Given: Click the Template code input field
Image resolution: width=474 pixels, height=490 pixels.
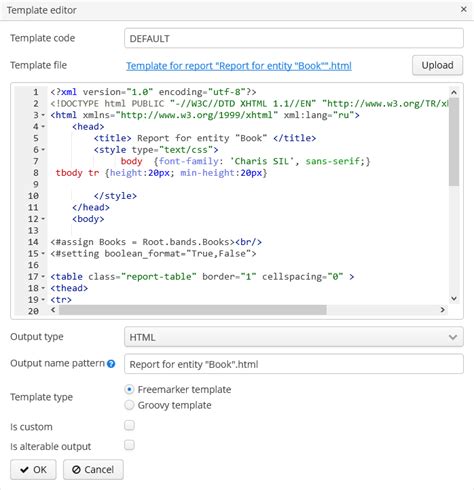Looking at the screenshot, I should point(294,38).
